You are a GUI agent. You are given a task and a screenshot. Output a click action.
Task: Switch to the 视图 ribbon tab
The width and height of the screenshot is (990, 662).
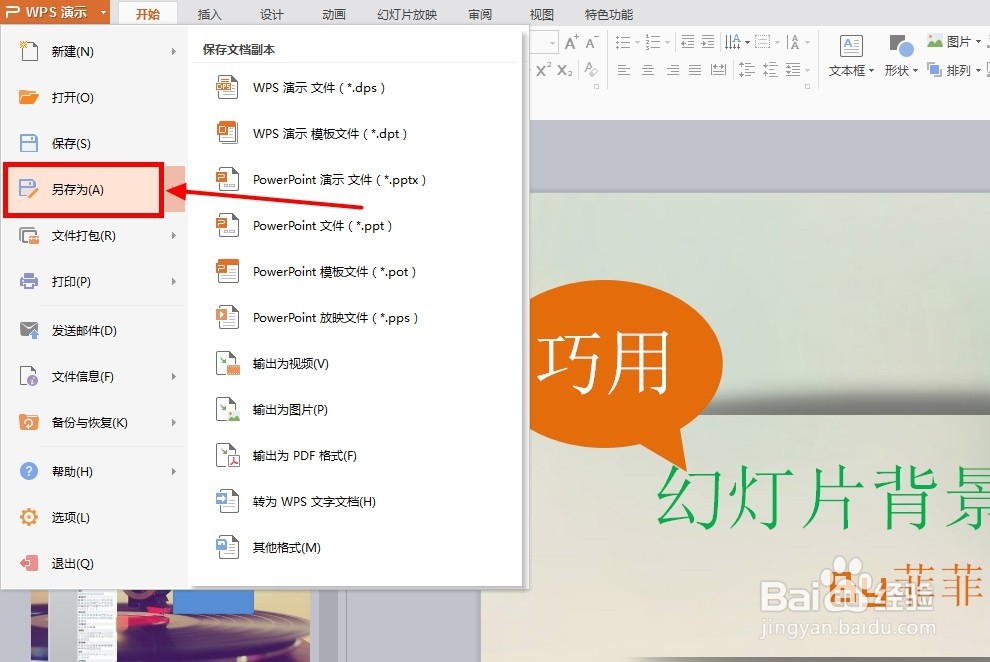click(541, 14)
